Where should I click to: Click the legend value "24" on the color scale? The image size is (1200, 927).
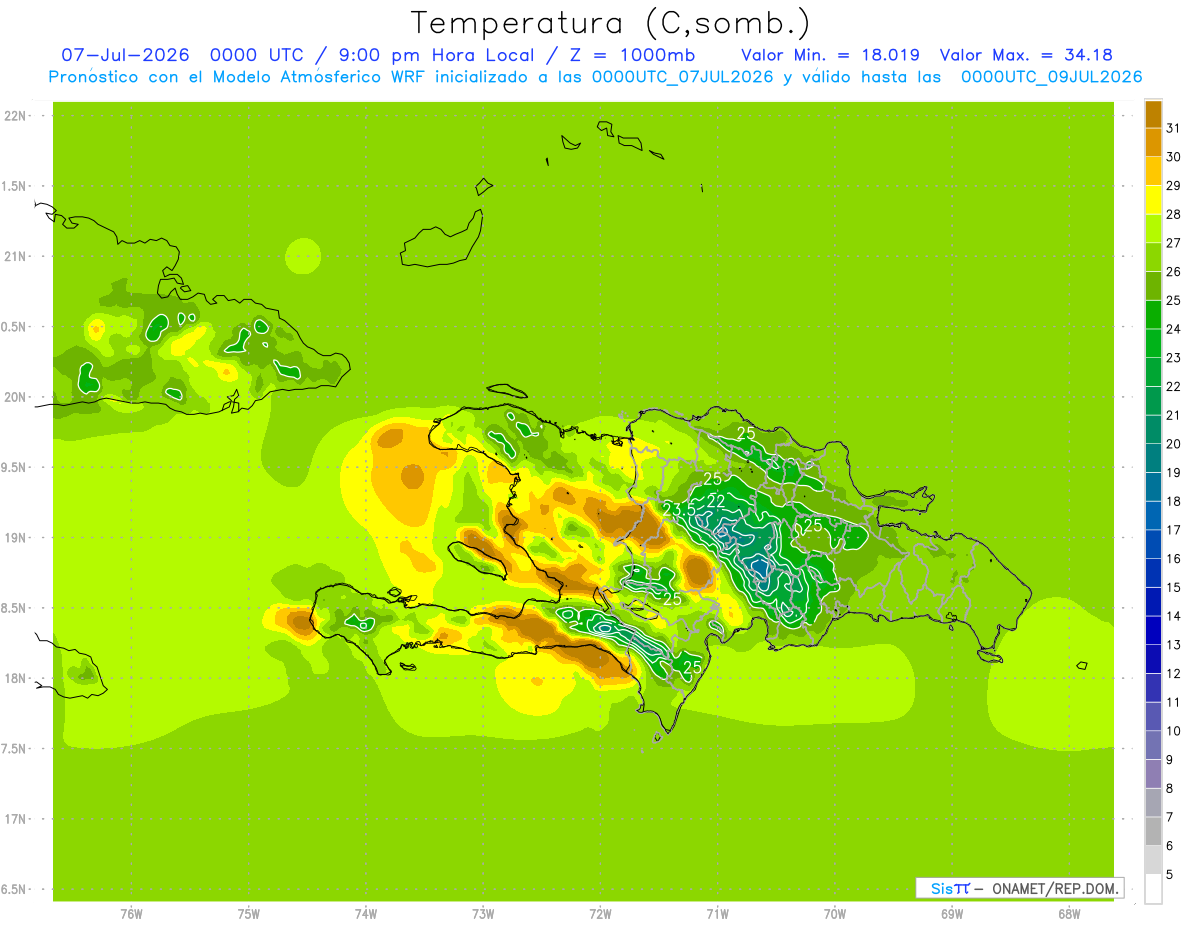click(1173, 329)
